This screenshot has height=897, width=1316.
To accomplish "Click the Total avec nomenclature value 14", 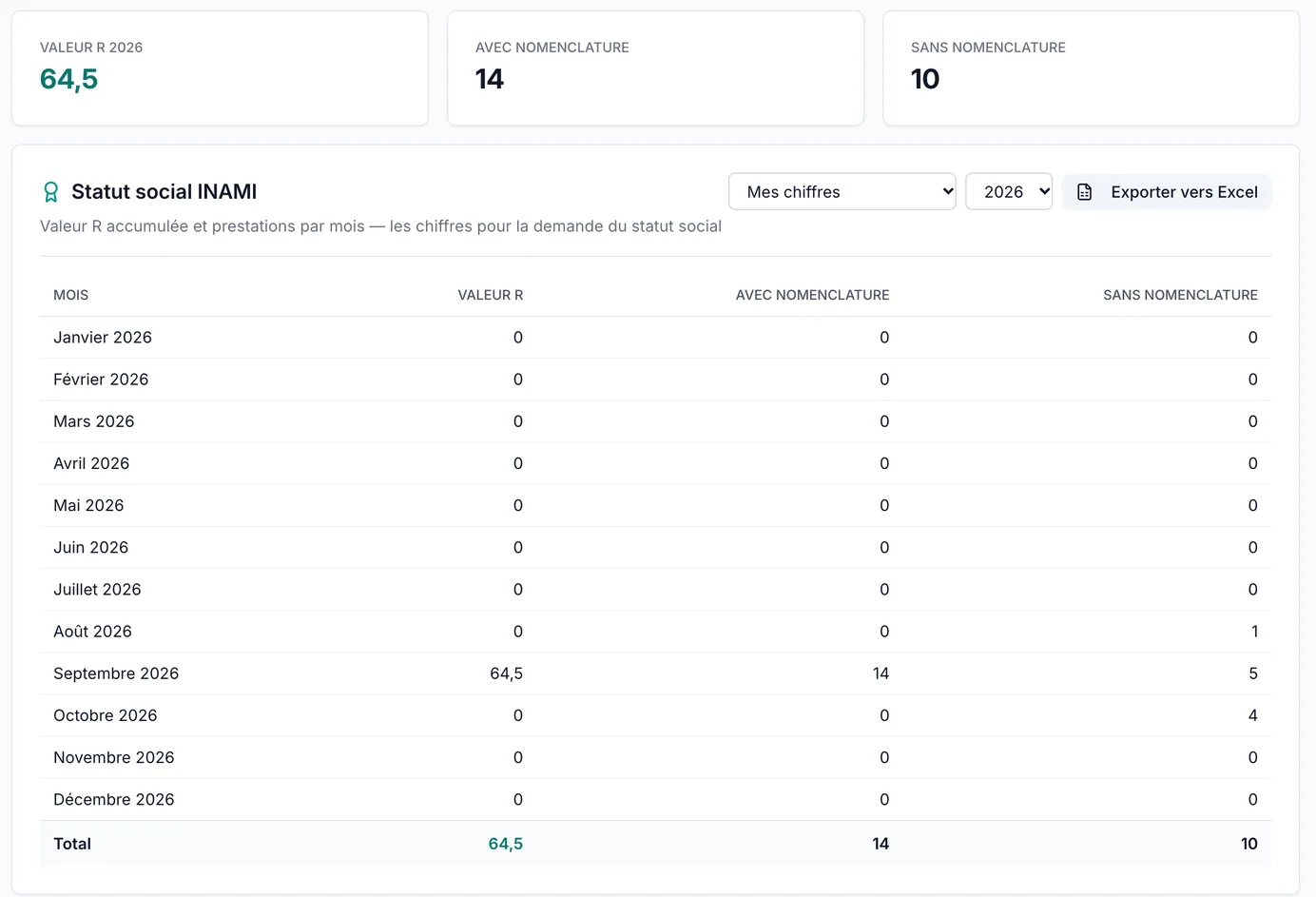I will pyautogui.click(x=881, y=844).
